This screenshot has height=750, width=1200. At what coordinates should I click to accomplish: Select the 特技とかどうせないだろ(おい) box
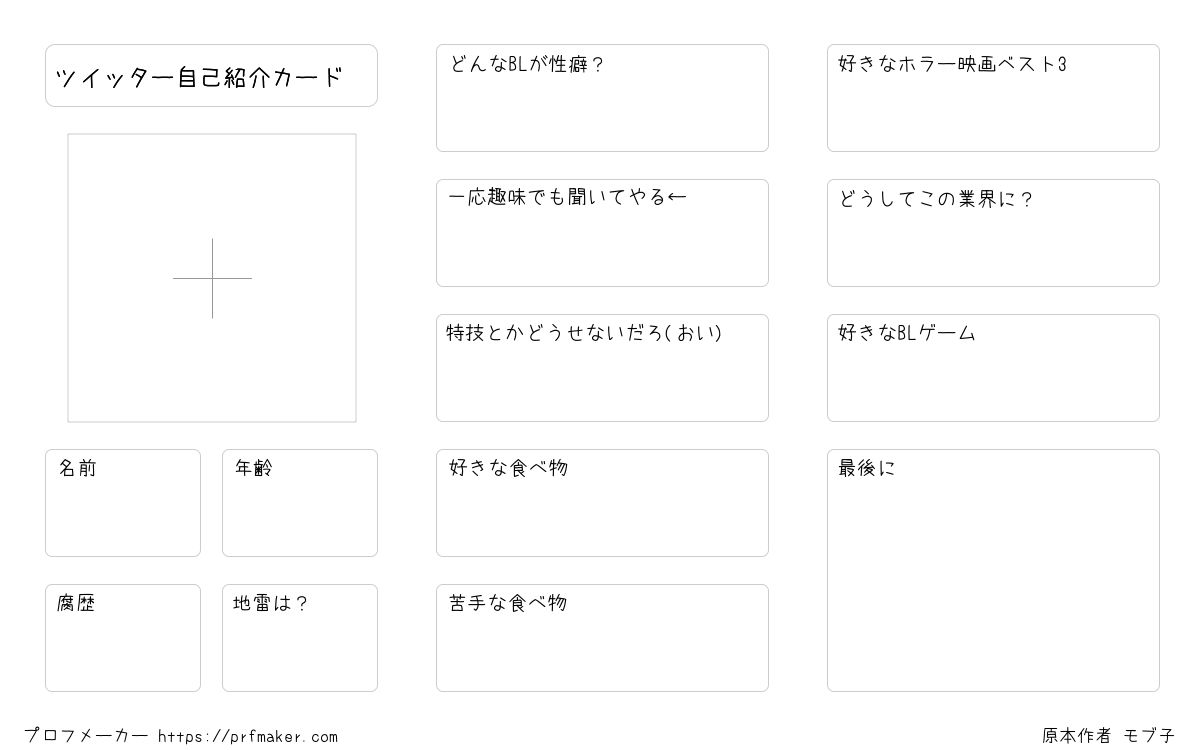[x=602, y=368]
